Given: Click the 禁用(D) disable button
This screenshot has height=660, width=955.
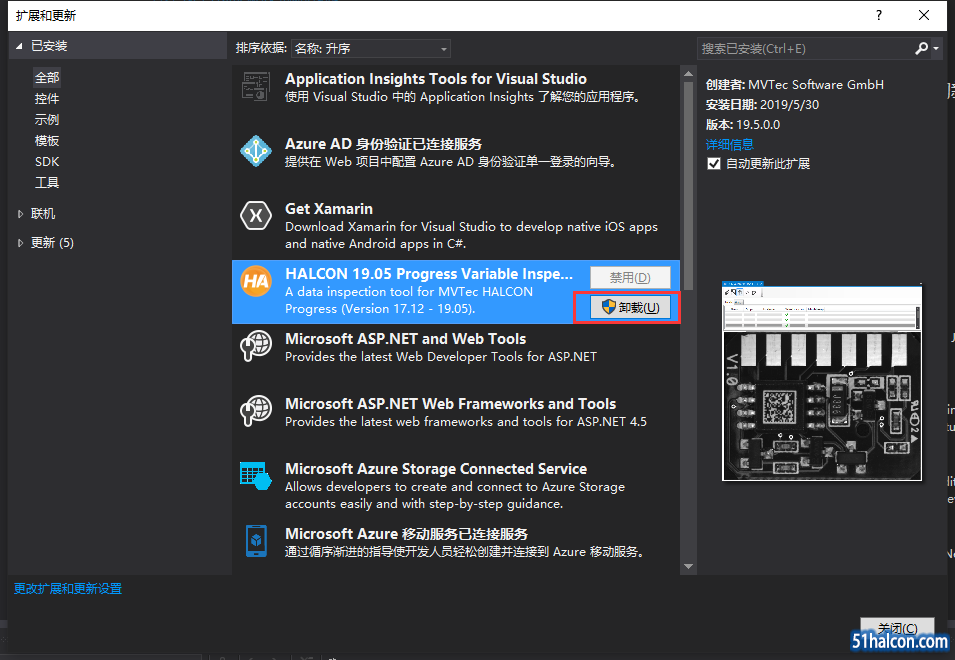Looking at the screenshot, I should pos(630,278).
